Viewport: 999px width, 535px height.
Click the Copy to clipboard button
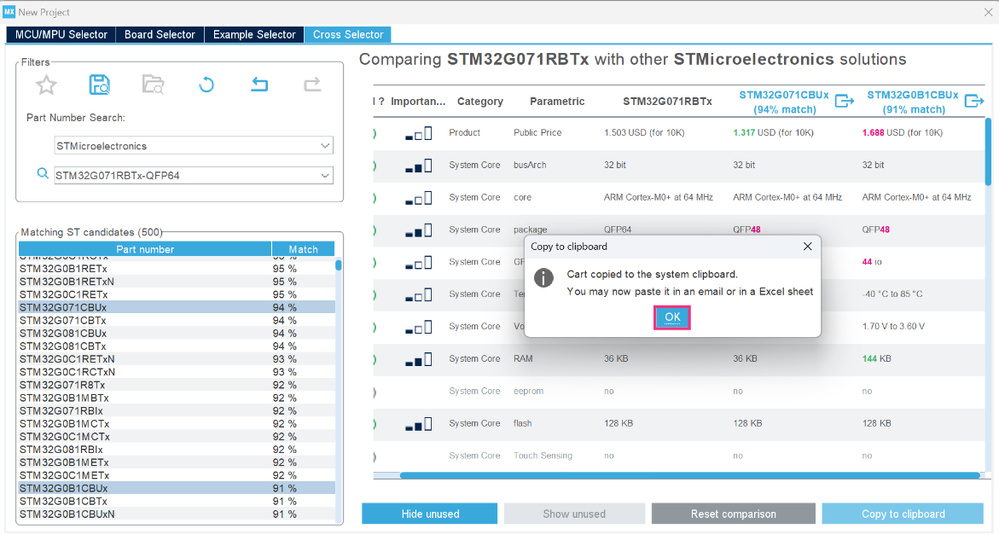pyautogui.click(x=903, y=513)
